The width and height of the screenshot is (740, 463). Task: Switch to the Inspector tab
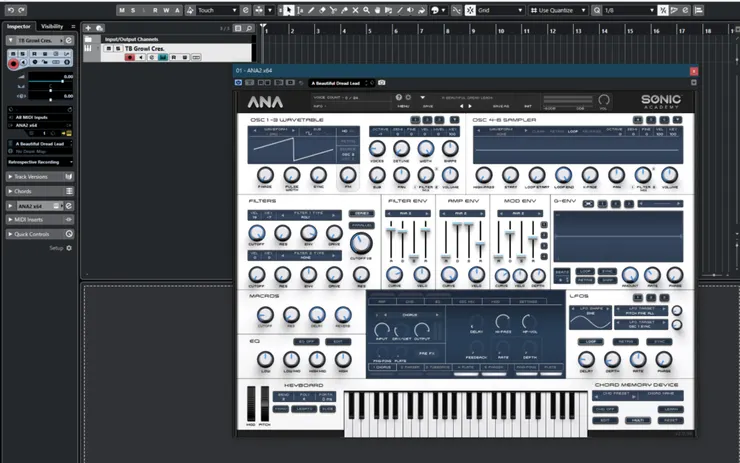coord(19,26)
